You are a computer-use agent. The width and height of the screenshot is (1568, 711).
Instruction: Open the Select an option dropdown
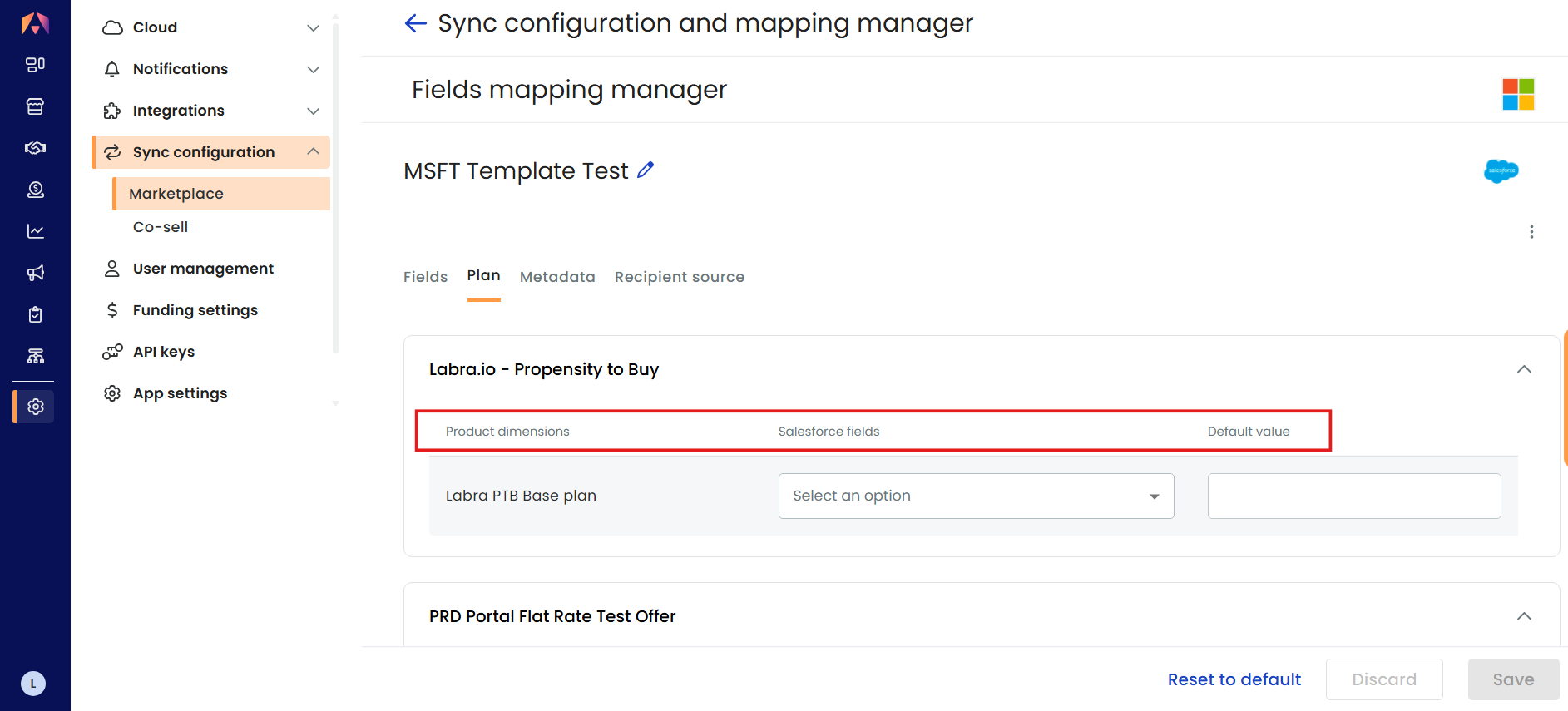pos(976,496)
